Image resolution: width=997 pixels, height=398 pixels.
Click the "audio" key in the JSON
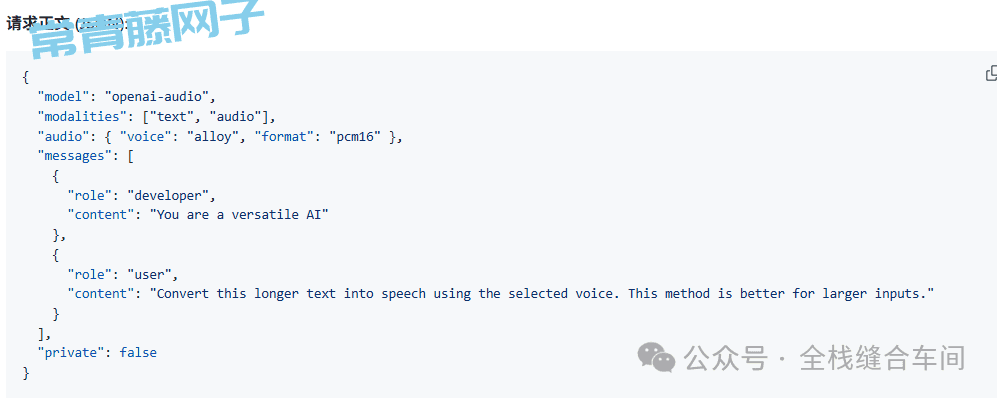(x=64, y=136)
